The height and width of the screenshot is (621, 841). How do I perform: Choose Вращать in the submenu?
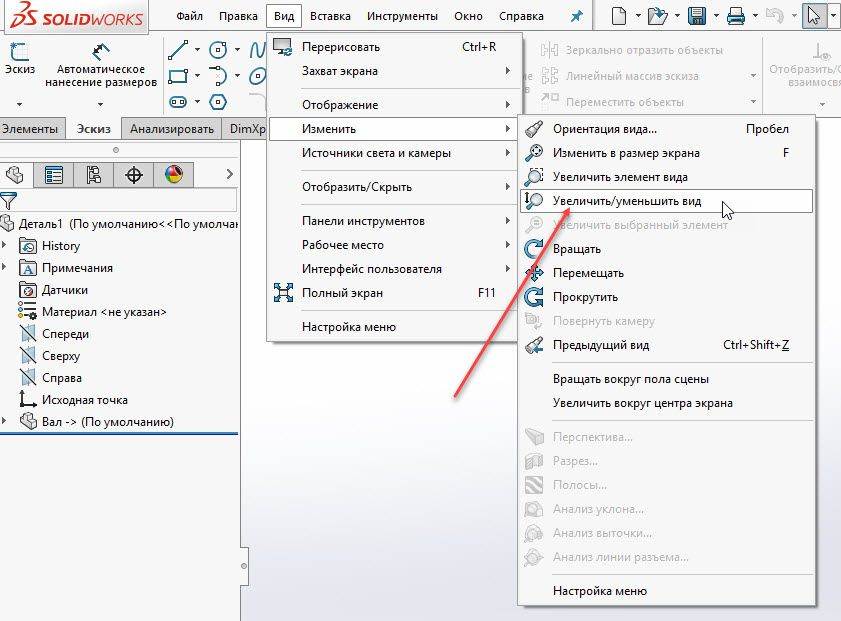(667, 249)
